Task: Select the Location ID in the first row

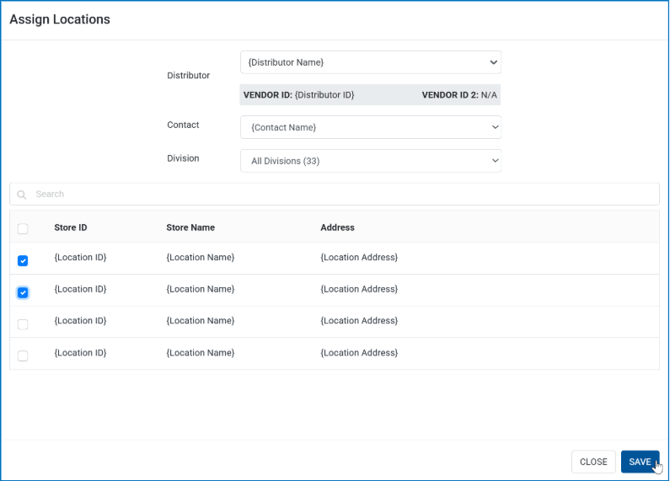Action: [80, 257]
